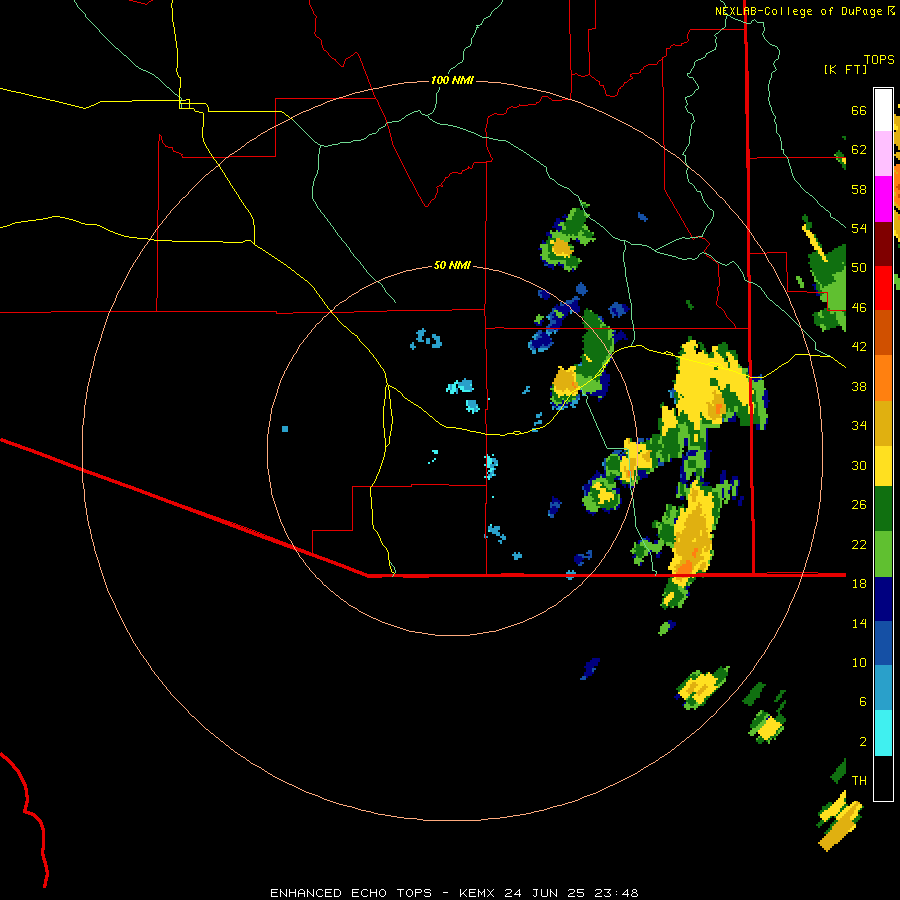Click the 22 legend value

(859, 544)
